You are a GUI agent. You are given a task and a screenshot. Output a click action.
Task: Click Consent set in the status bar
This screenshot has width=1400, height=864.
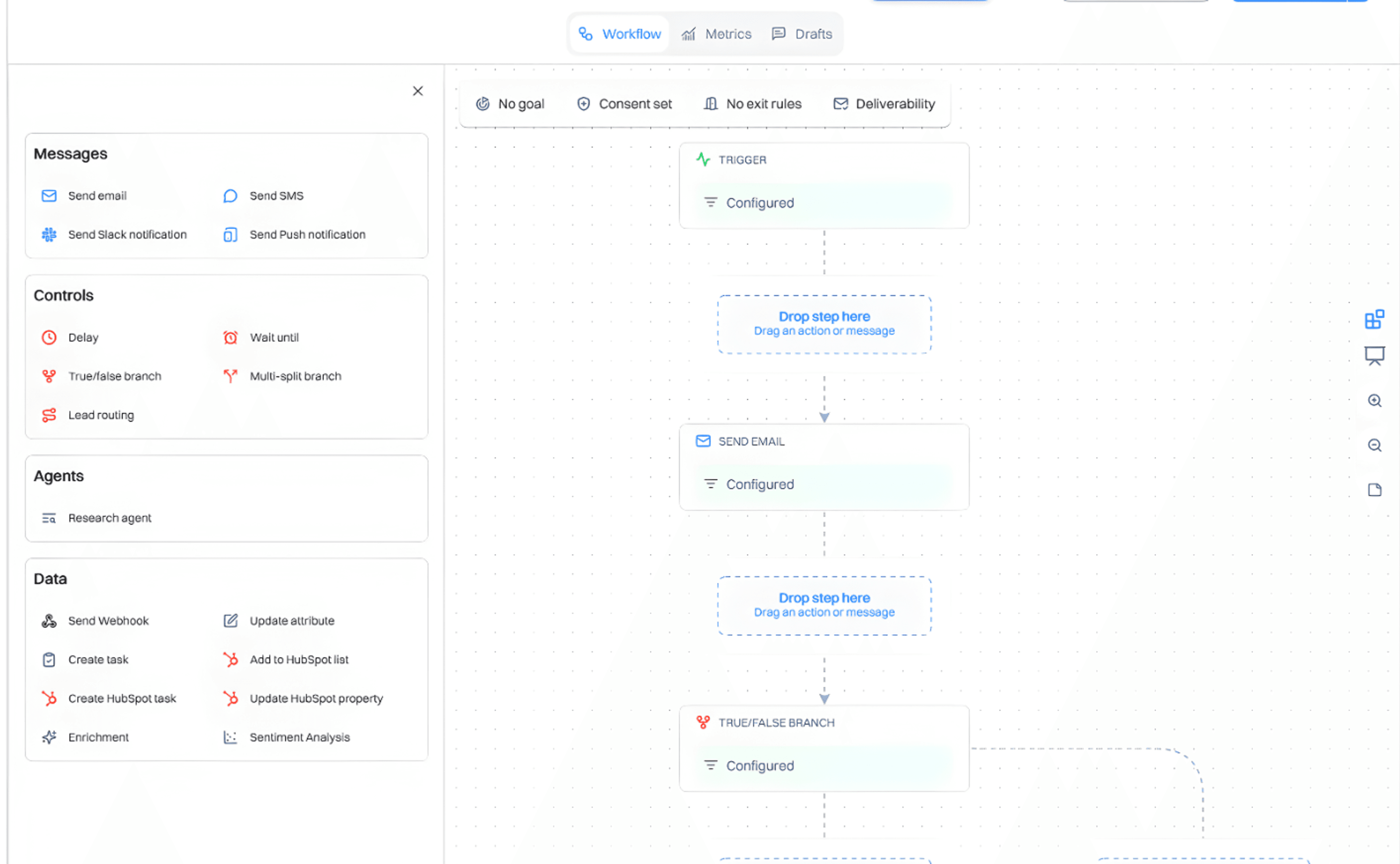coord(624,104)
